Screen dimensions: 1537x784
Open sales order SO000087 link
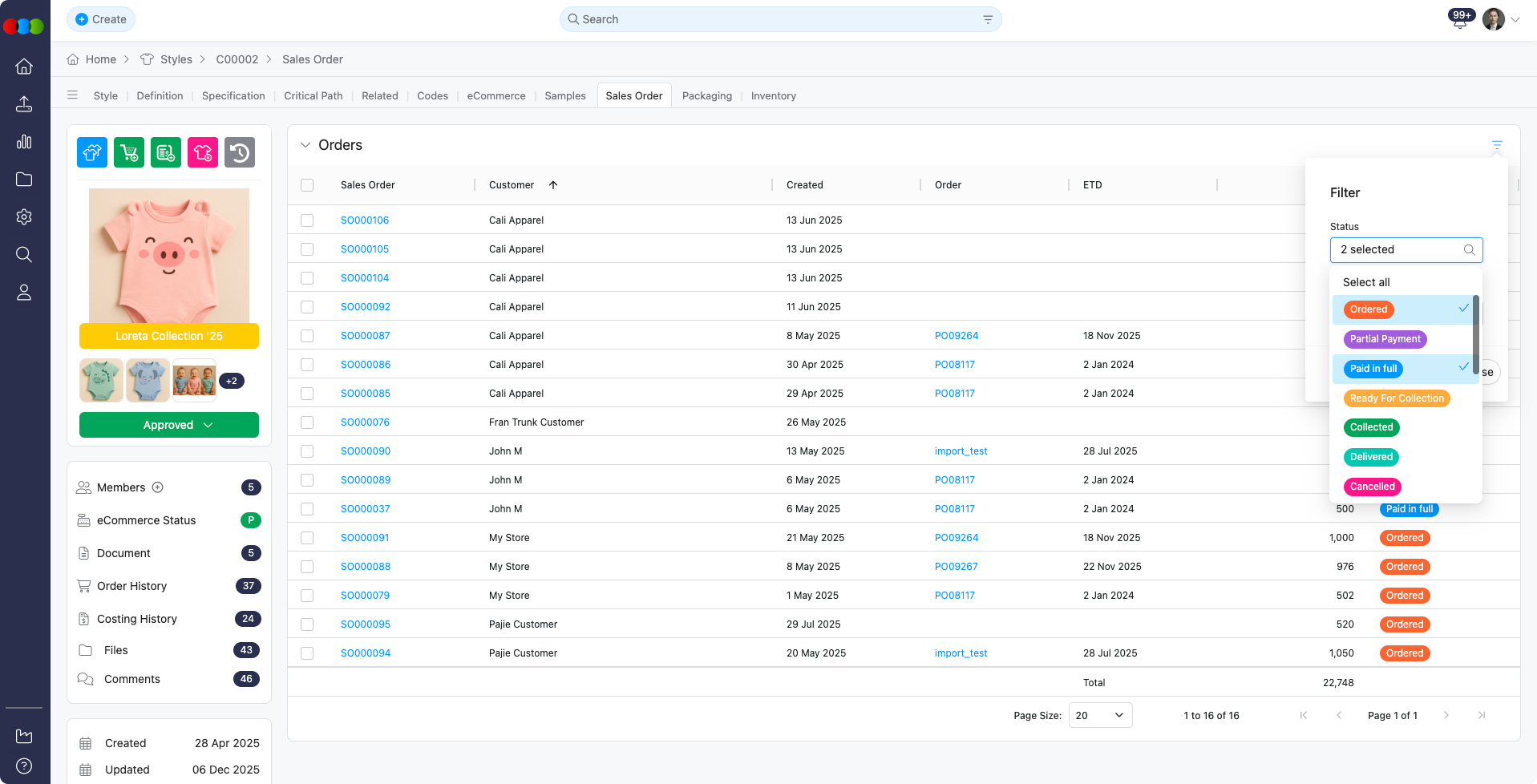click(x=365, y=336)
